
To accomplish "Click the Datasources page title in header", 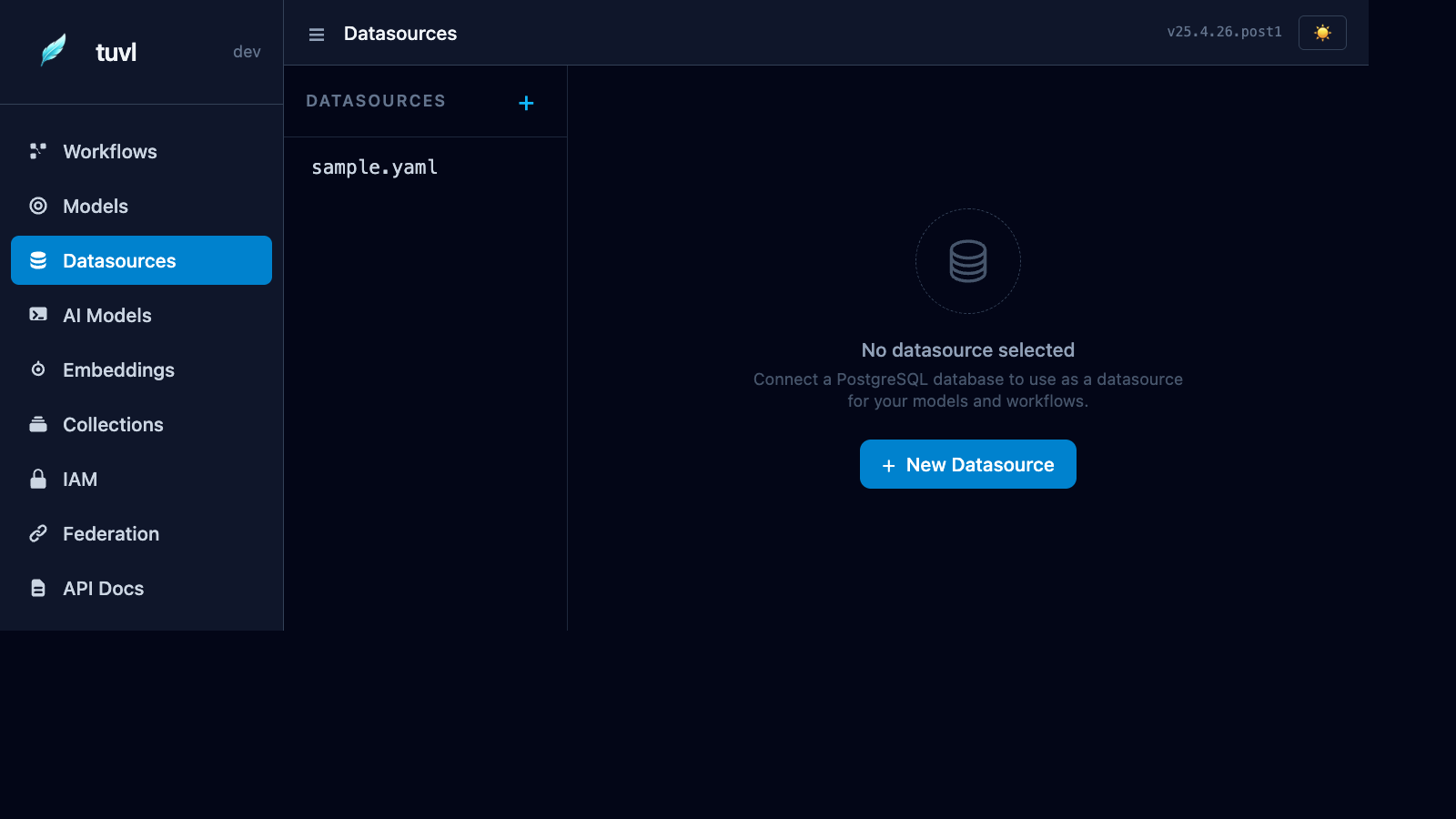I will (400, 34).
